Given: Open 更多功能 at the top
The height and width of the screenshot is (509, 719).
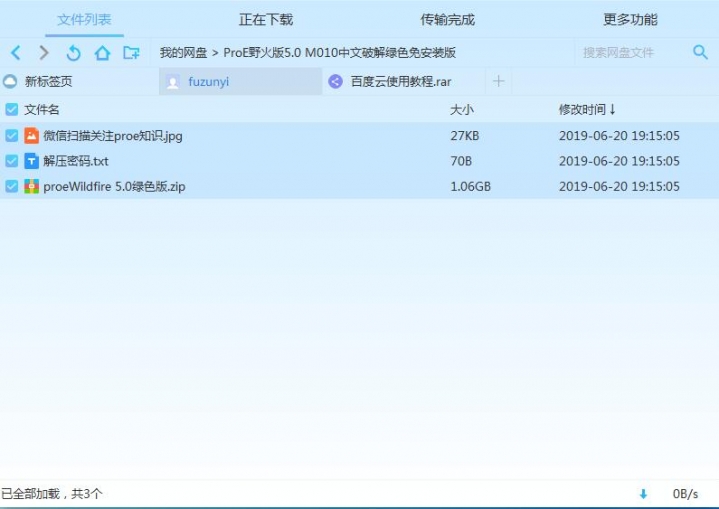Looking at the screenshot, I should click(630, 19).
